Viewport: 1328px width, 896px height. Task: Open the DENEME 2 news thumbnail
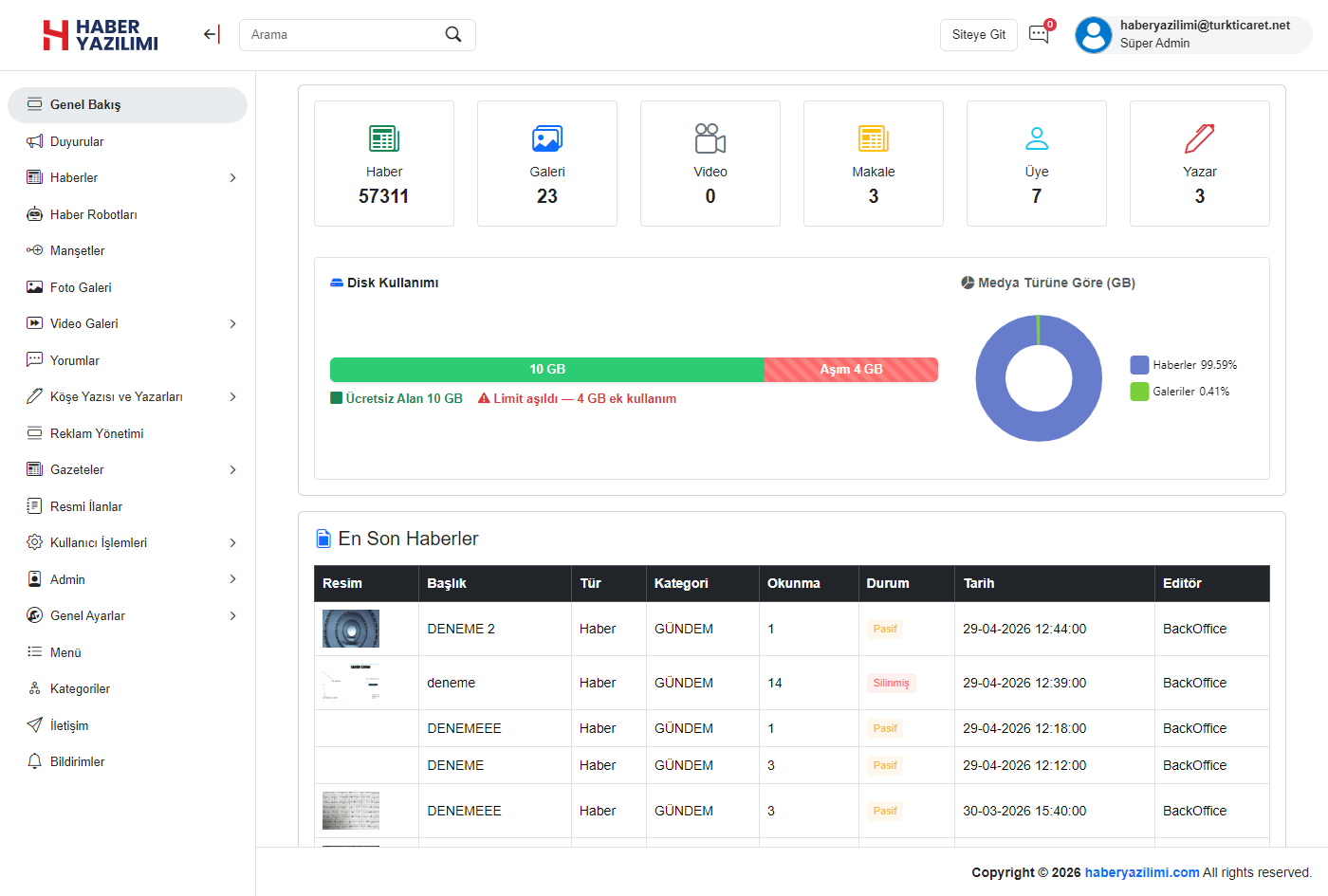pyautogui.click(x=351, y=629)
